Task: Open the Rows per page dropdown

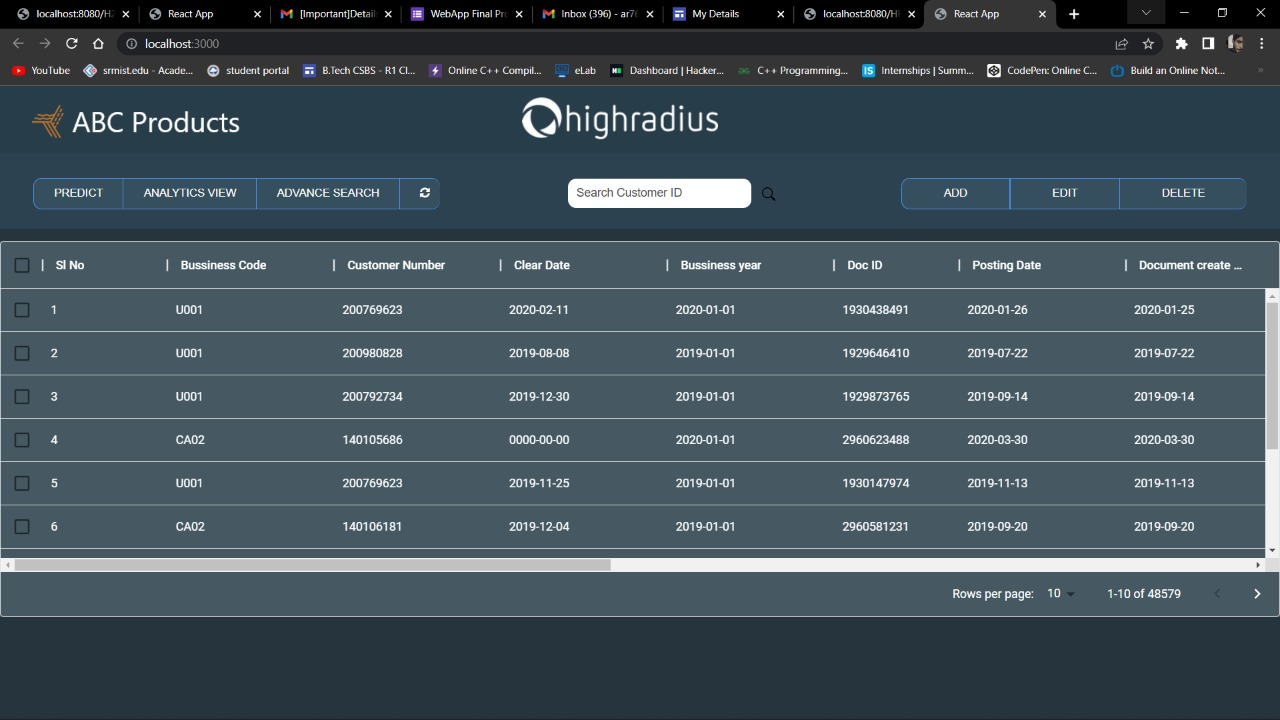Action: point(1062,593)
